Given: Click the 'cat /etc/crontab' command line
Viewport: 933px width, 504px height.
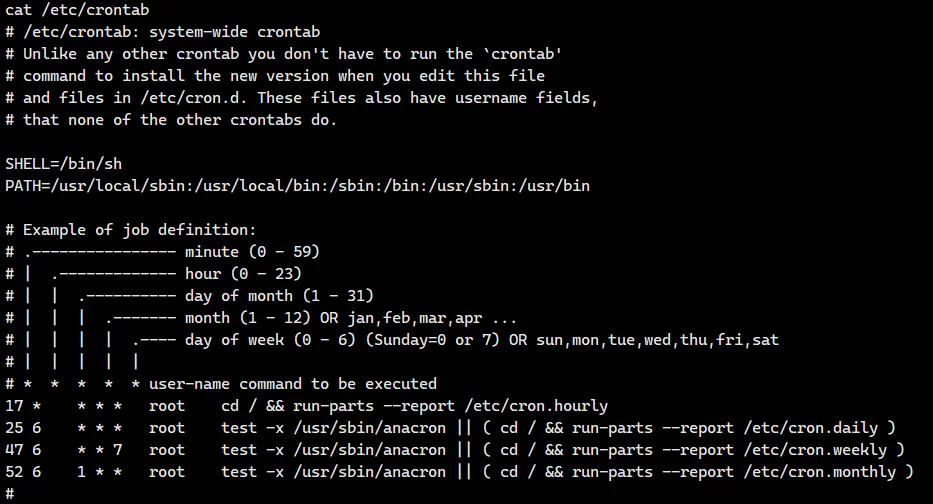Looking at the screenshot, I should (77, 10).
